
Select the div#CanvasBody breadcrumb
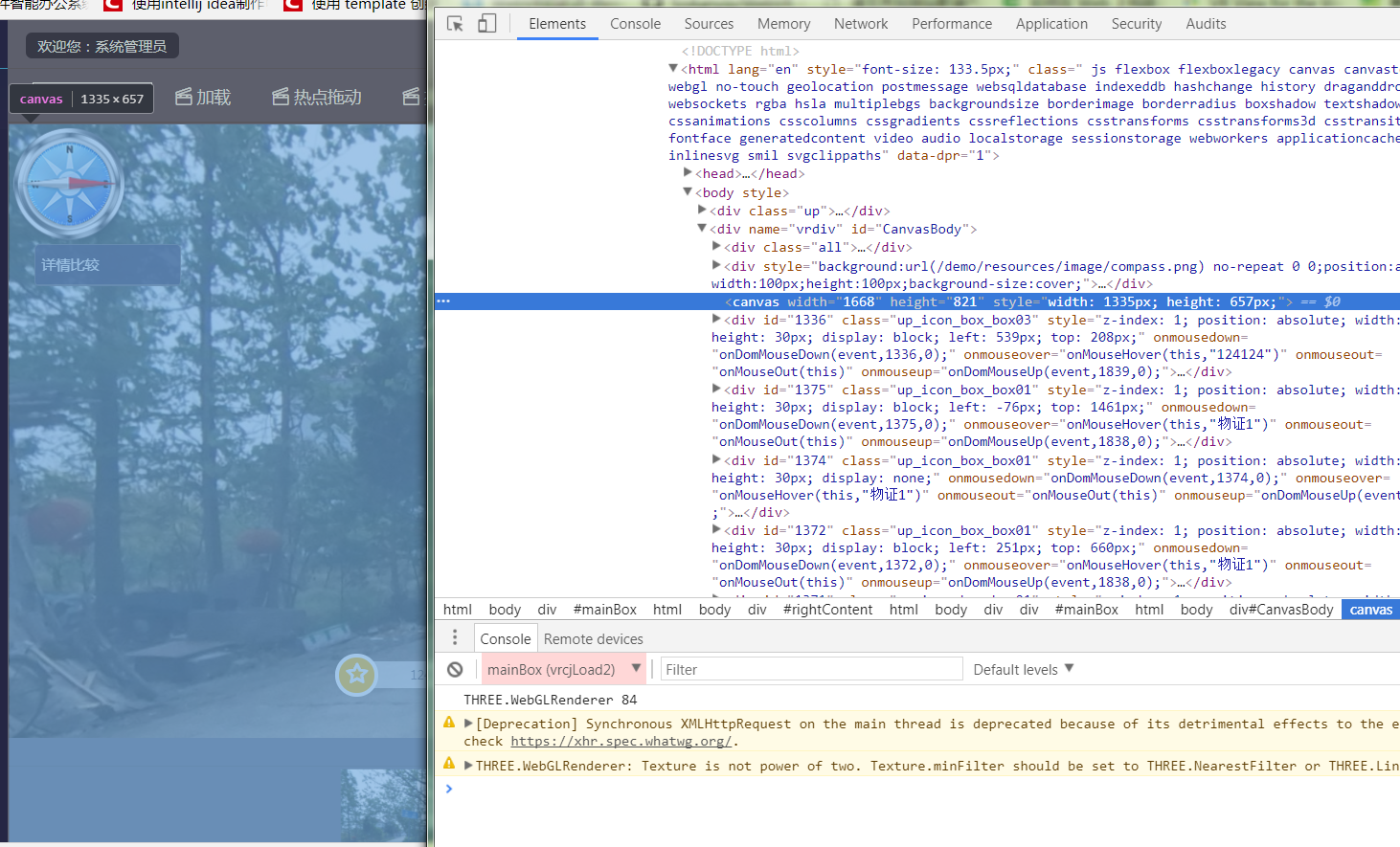coord(1281,610)
